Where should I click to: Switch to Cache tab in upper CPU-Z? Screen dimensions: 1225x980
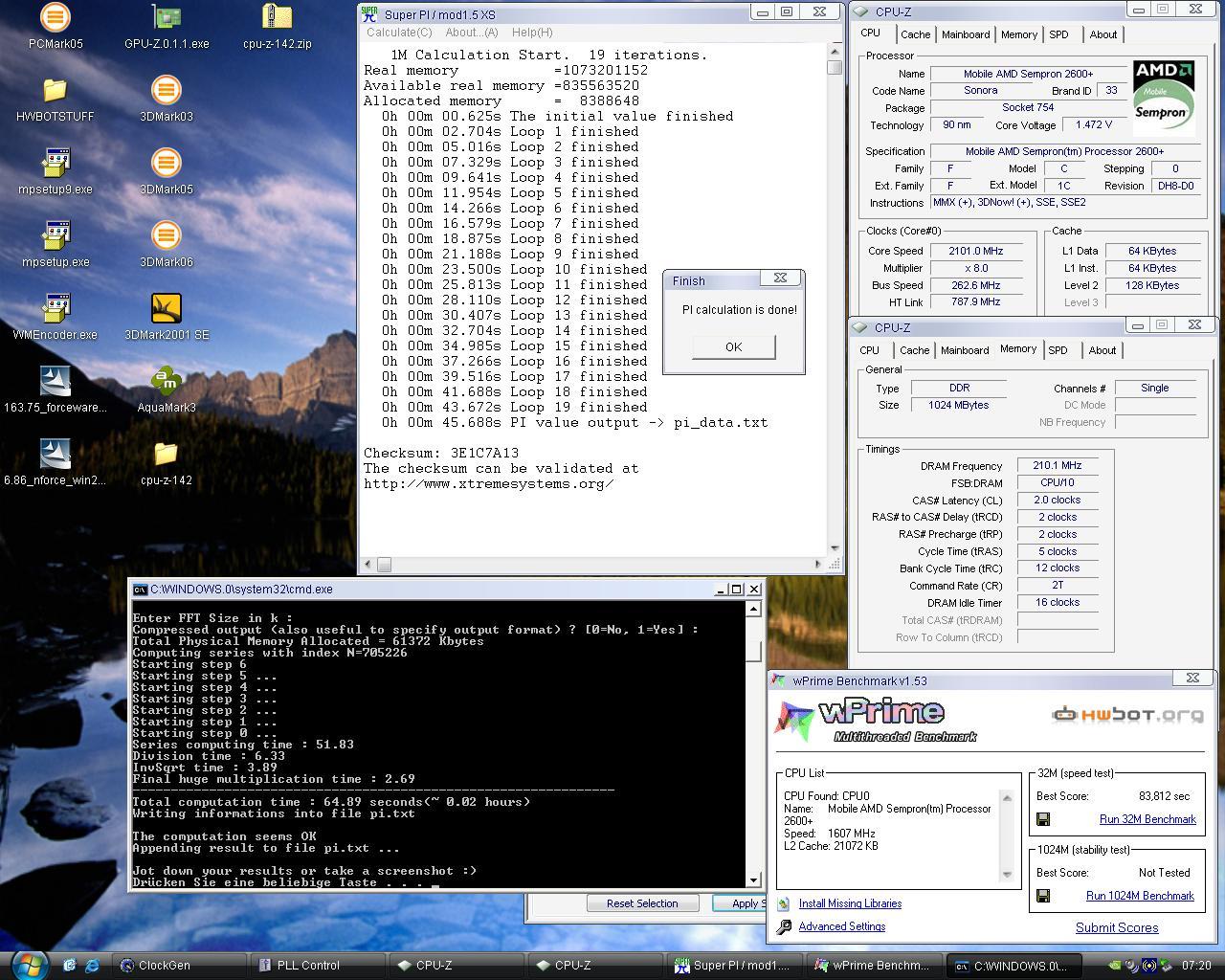point(915,34)
